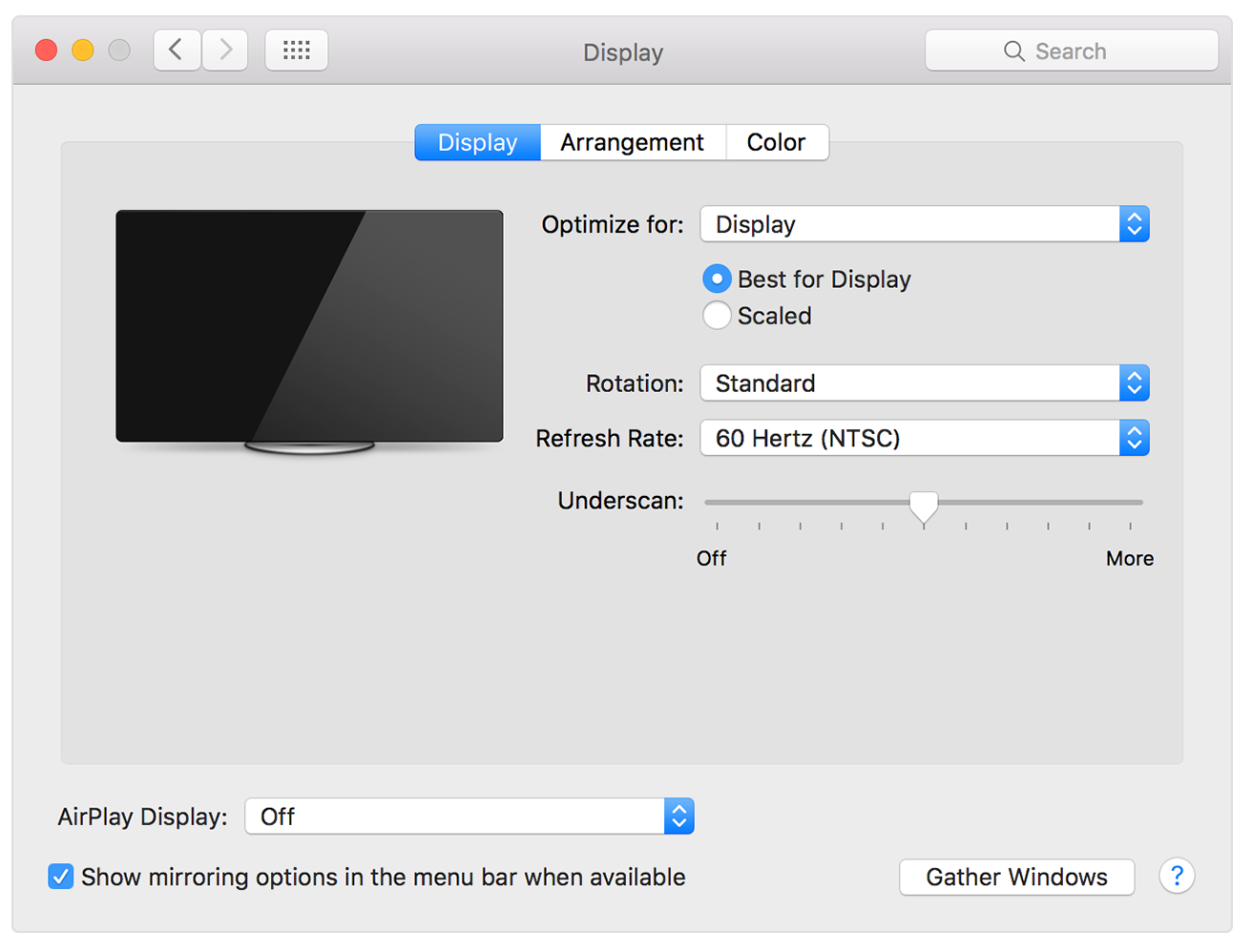Switch to the Color tab
Viewport: 1252px width, 952px height.
[776, 142]
